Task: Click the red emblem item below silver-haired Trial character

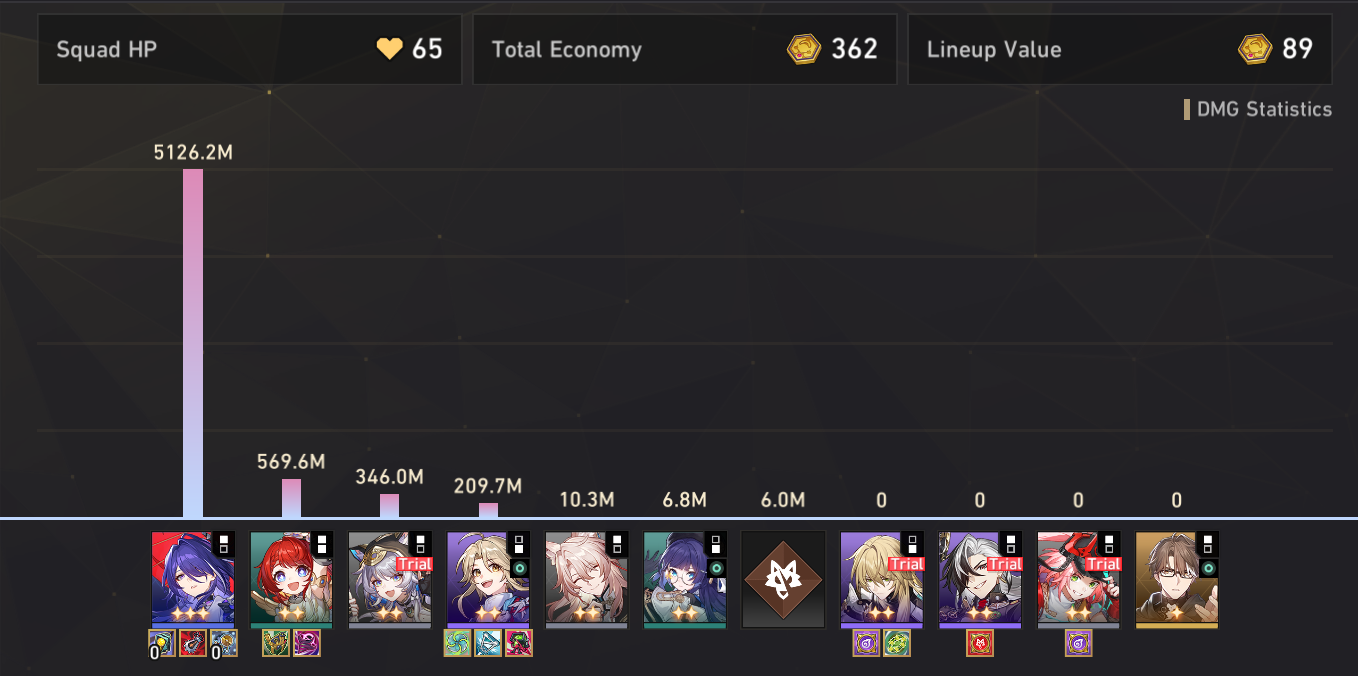Action: tap(980, 643)
